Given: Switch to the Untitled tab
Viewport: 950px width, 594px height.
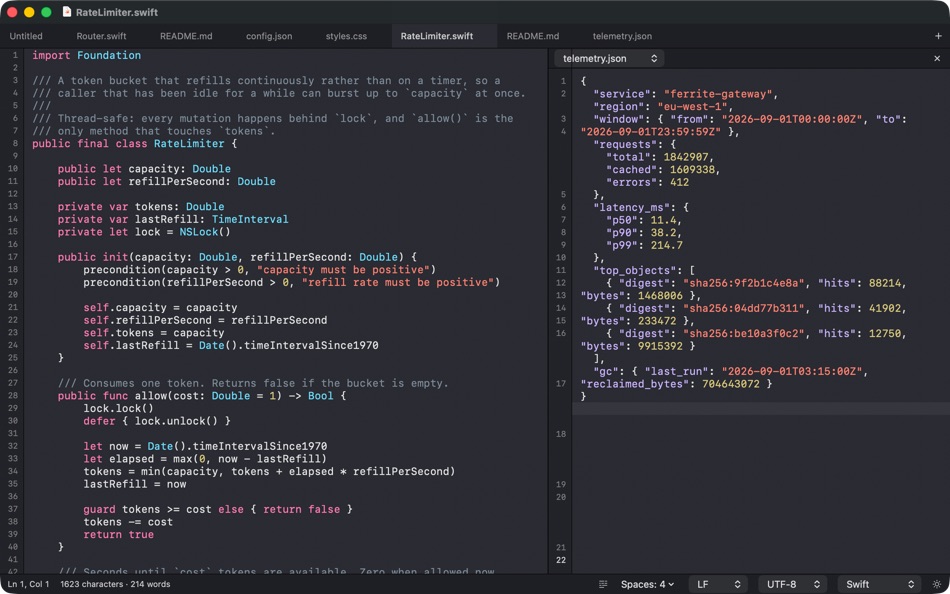Looking at the screenshot, I should click(26, 36).
